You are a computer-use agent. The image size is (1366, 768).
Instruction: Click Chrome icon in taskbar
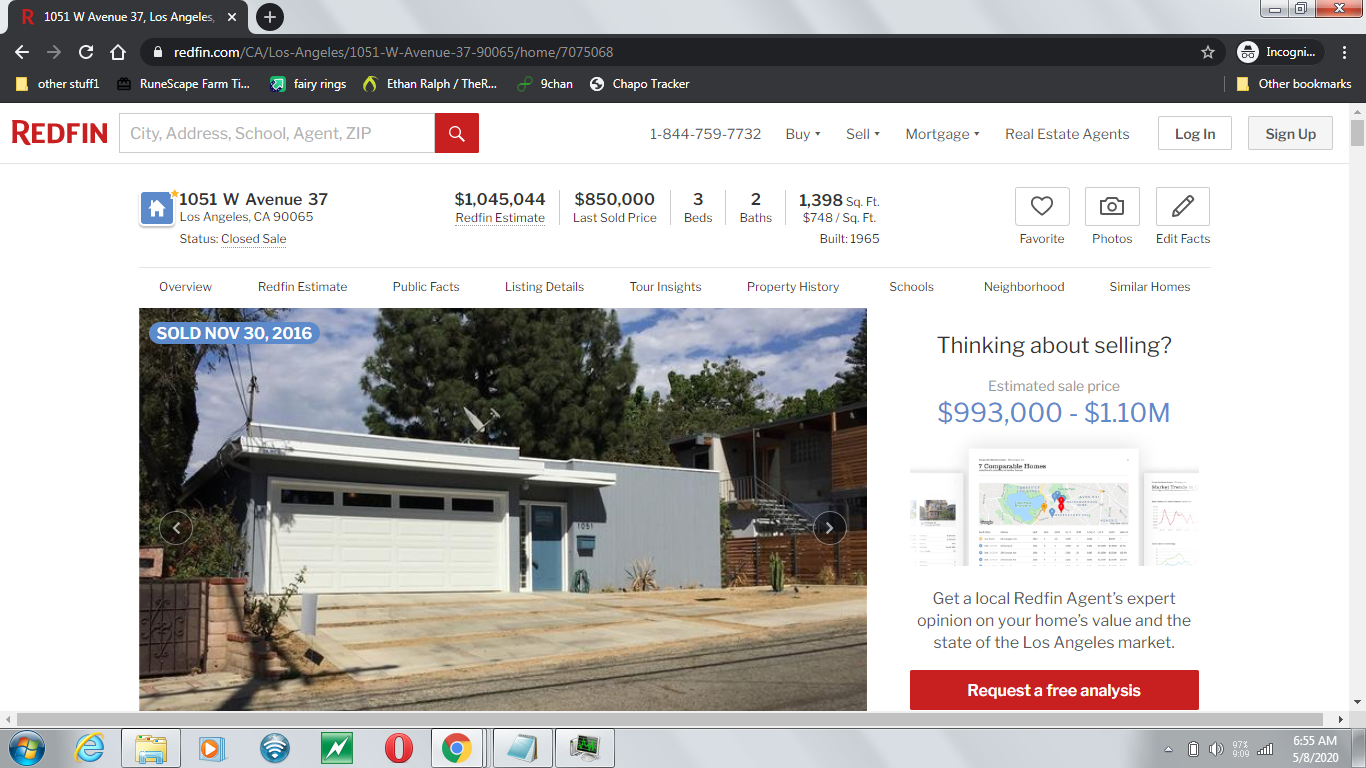coord(457,748)
